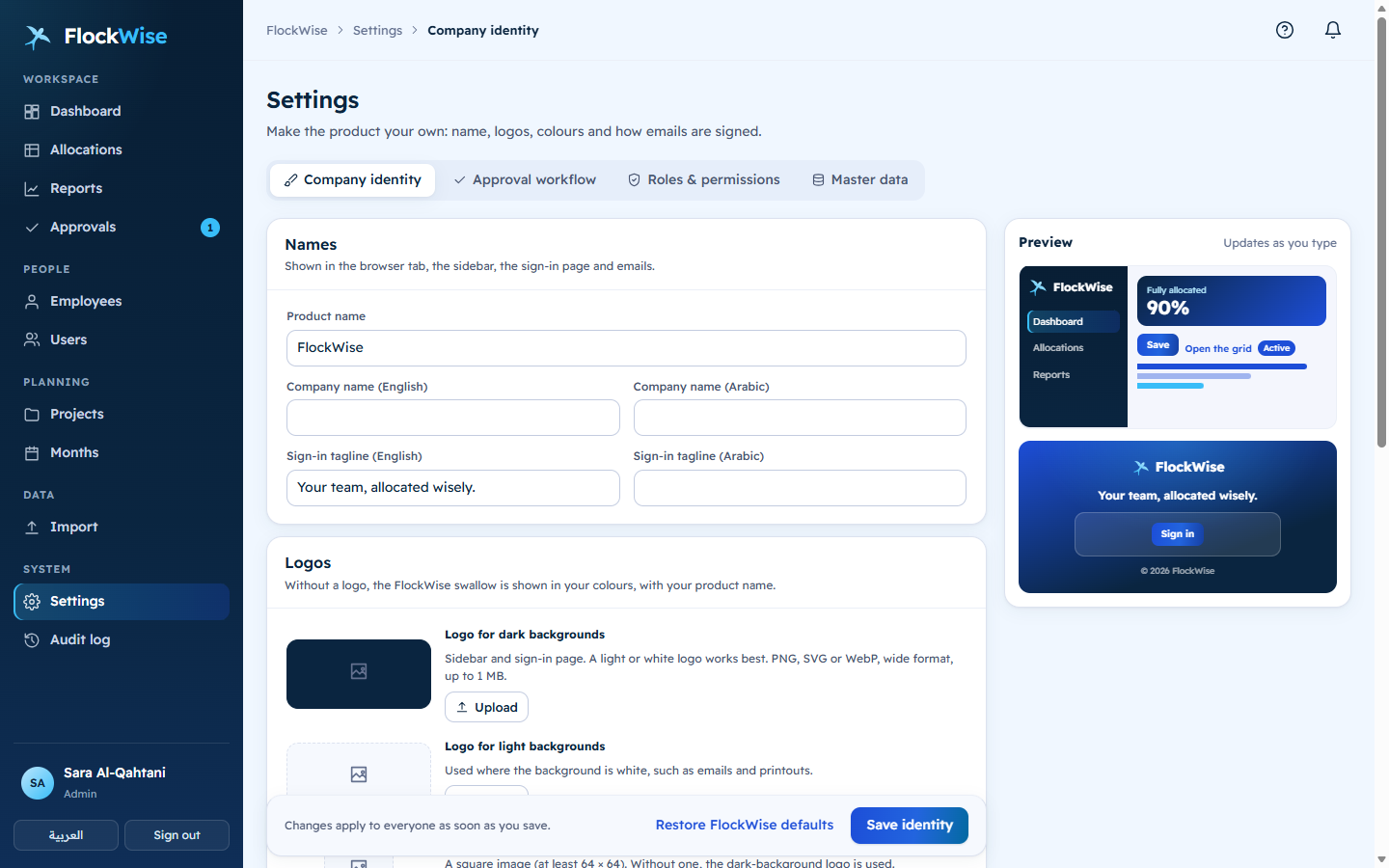
Task: Click the FlockWise swallow logo in sidebar
Action: pos(38,37)
